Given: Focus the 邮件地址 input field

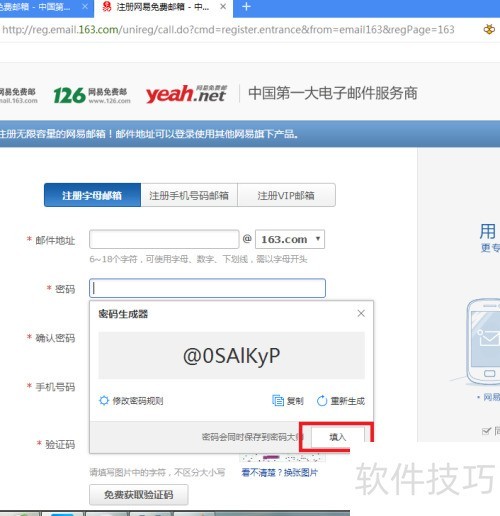Looking at the screenshot, I should click(x=164, y=239).
